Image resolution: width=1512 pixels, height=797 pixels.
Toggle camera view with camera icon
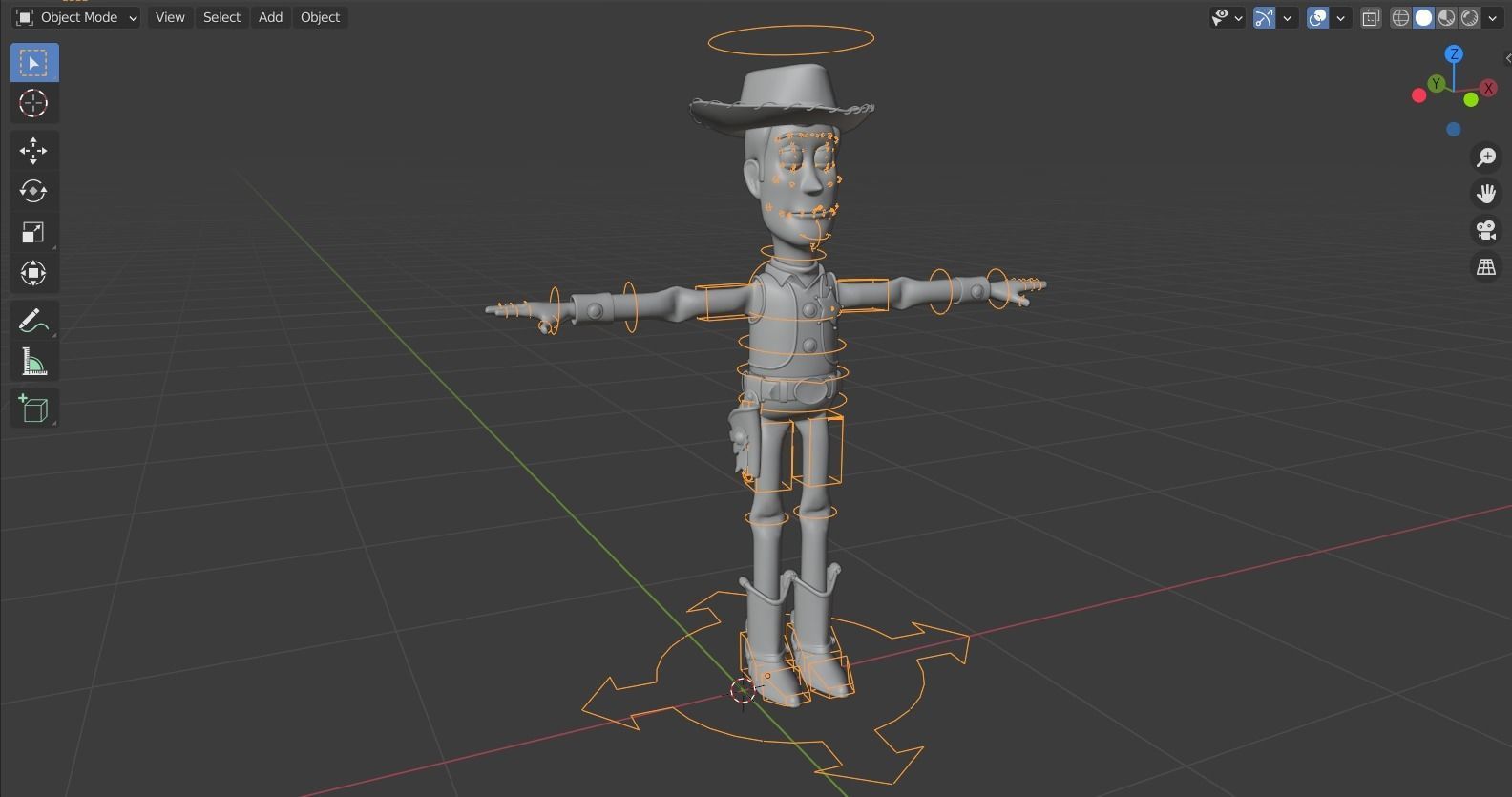(1486, 230)
